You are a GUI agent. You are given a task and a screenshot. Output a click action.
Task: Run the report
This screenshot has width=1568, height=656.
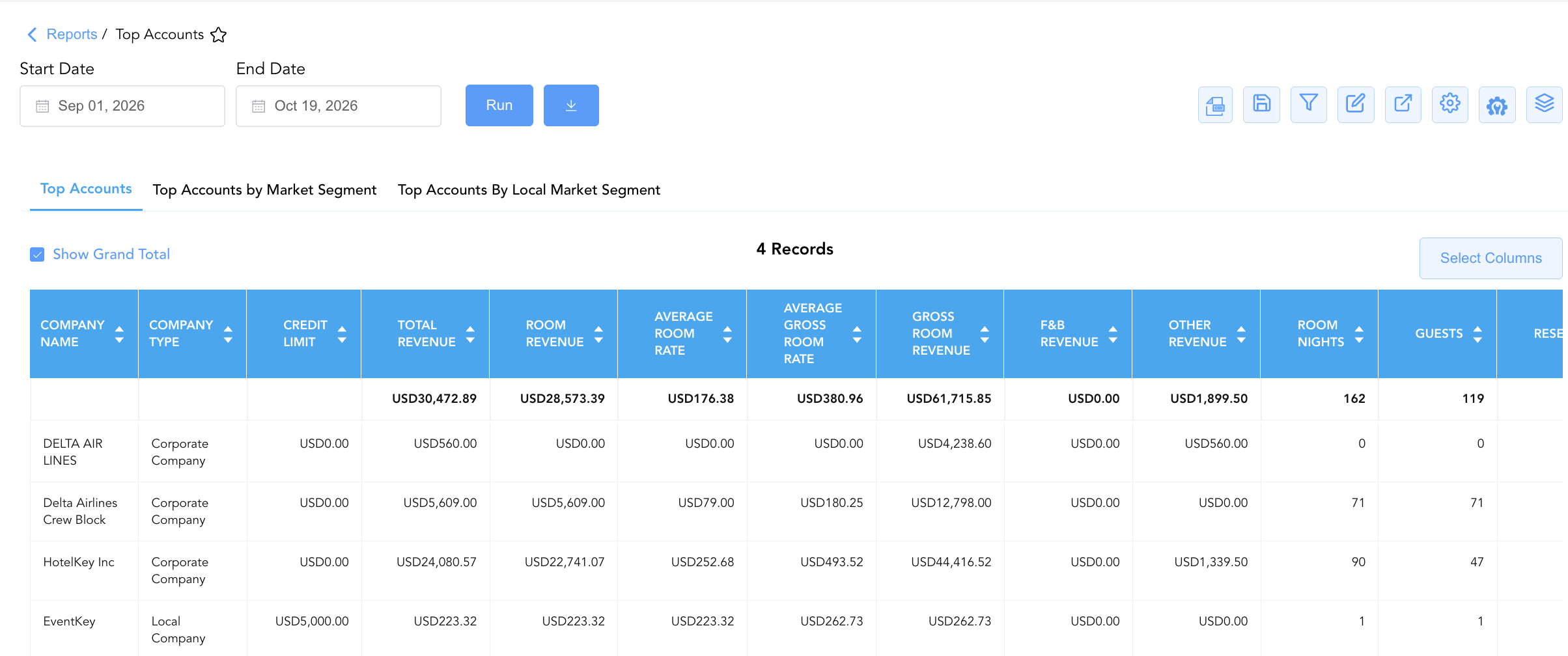[499, 105]
